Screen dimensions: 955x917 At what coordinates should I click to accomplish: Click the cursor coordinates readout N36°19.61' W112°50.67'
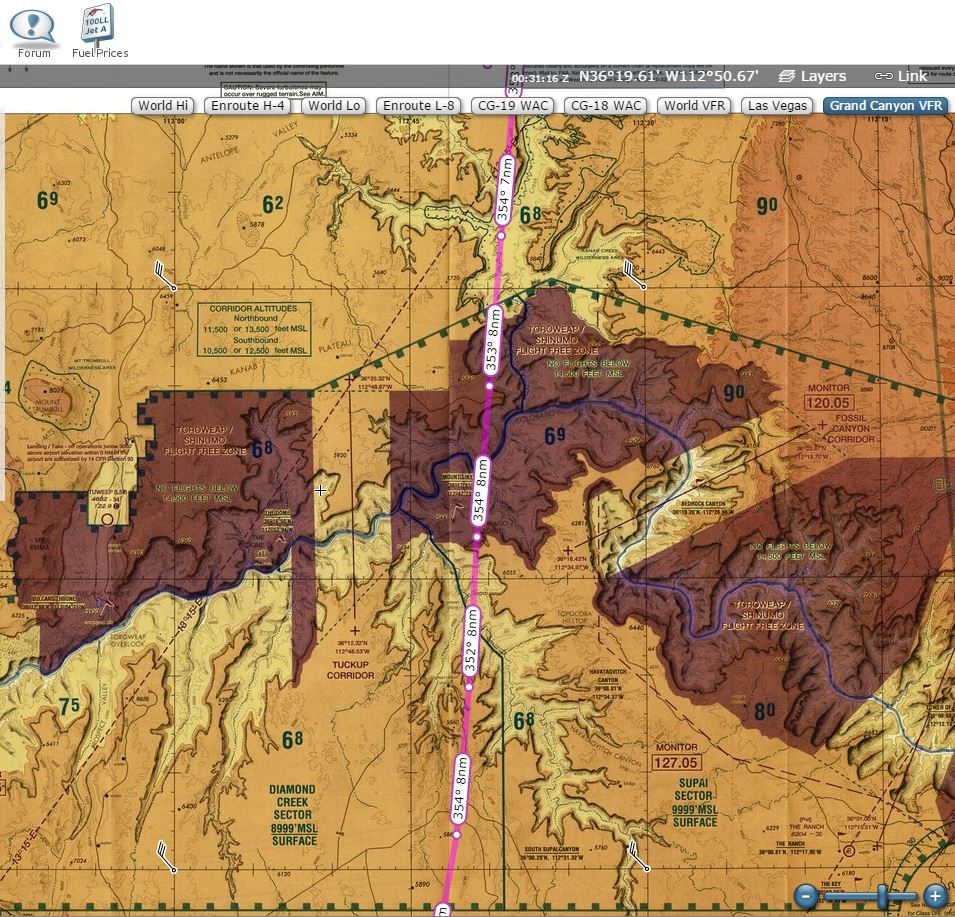(x=668, y=76)
